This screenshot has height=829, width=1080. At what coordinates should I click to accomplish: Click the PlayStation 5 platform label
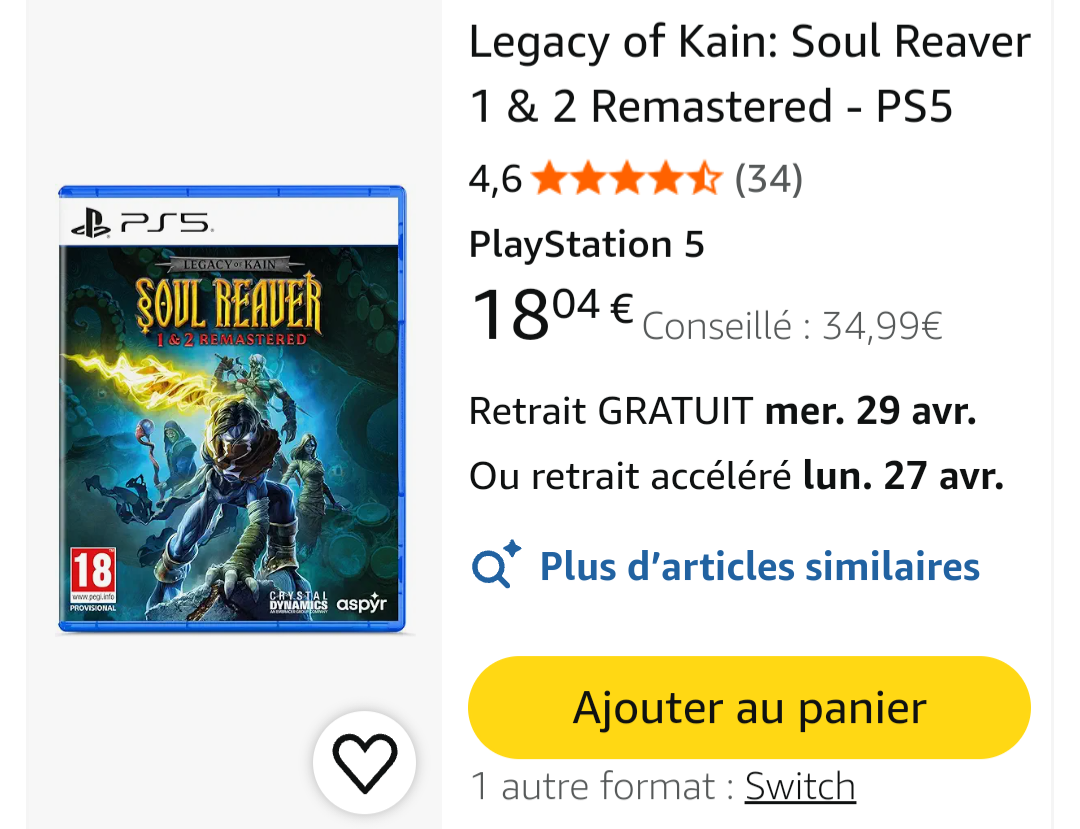pyautogui.click(x=586, y=244)
